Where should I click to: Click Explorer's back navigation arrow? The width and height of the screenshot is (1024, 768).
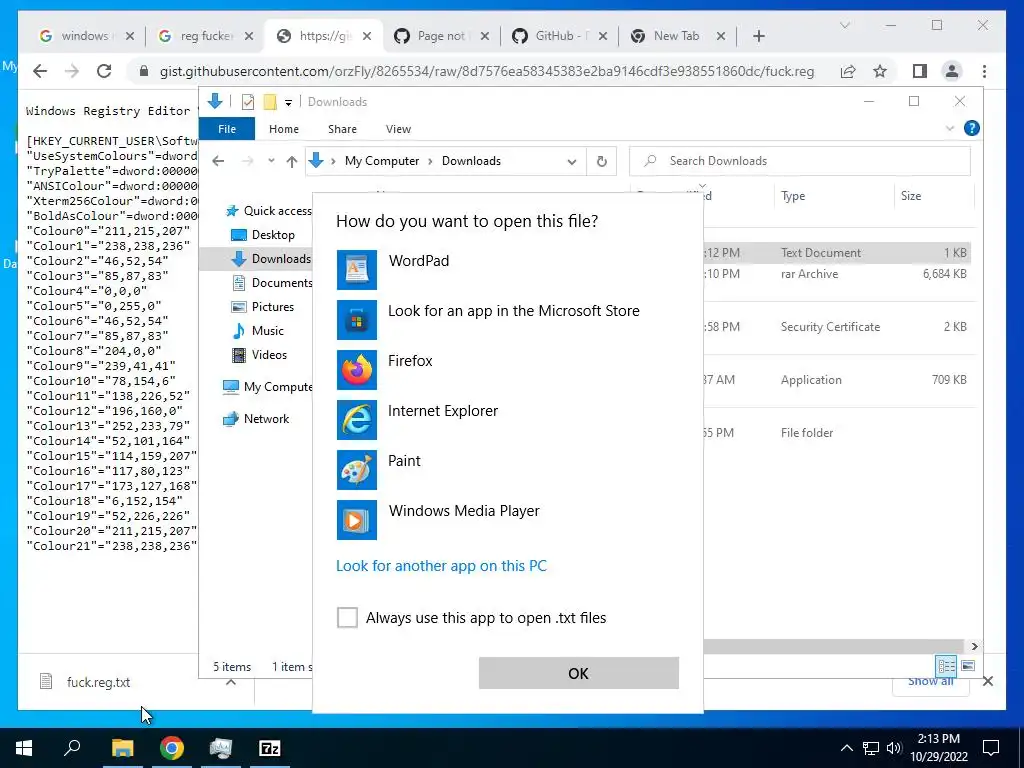click(218, 161)
